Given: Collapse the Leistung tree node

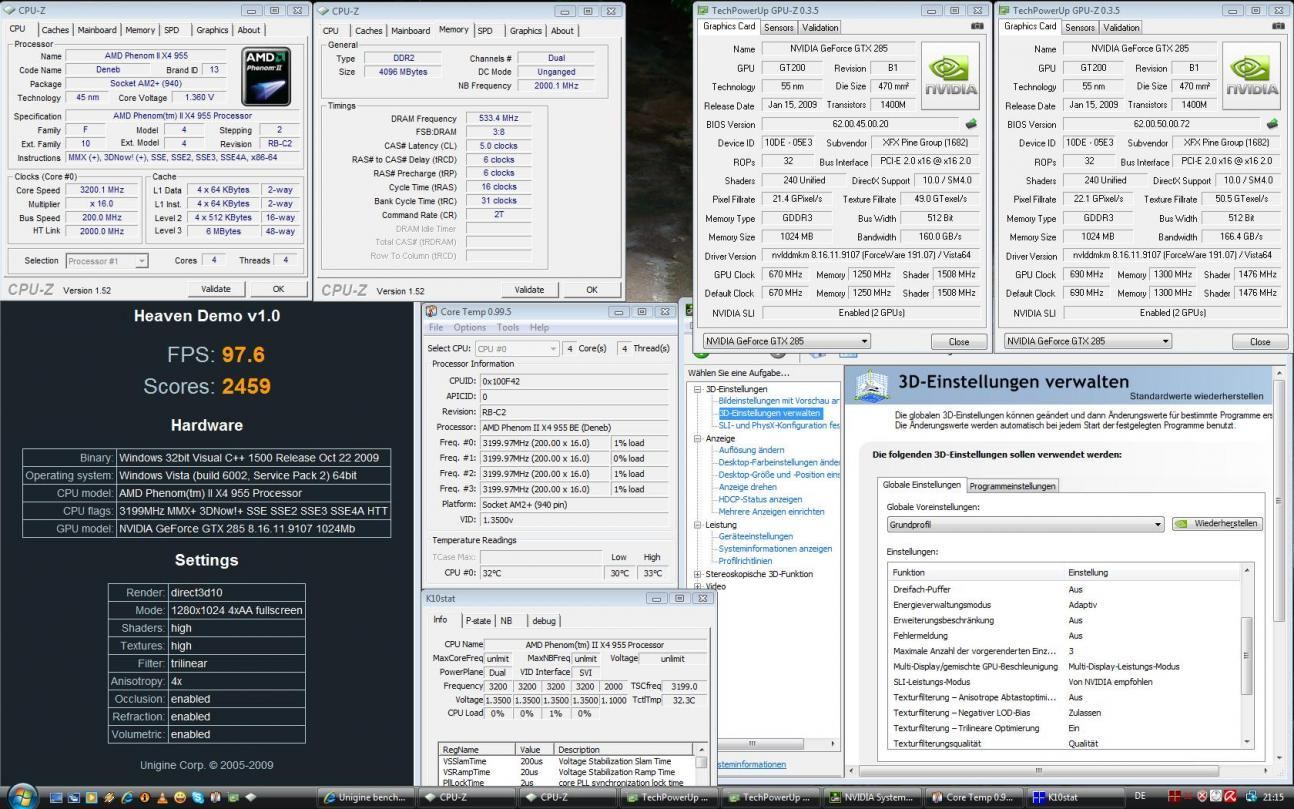Looking at the screenshot, I should tap(698, 524).
